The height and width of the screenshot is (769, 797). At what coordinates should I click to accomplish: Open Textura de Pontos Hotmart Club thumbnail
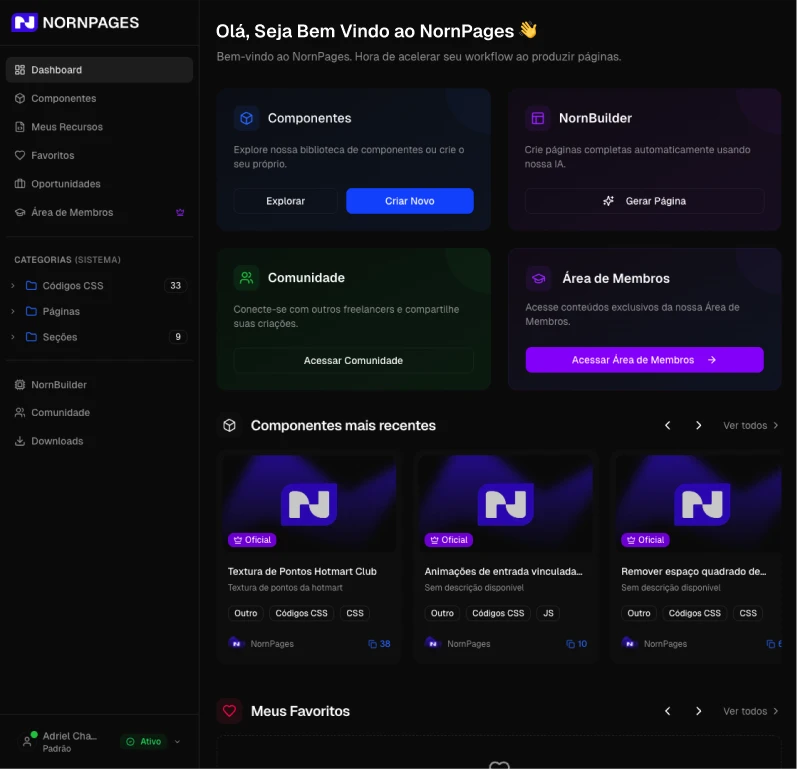point(309,504)
